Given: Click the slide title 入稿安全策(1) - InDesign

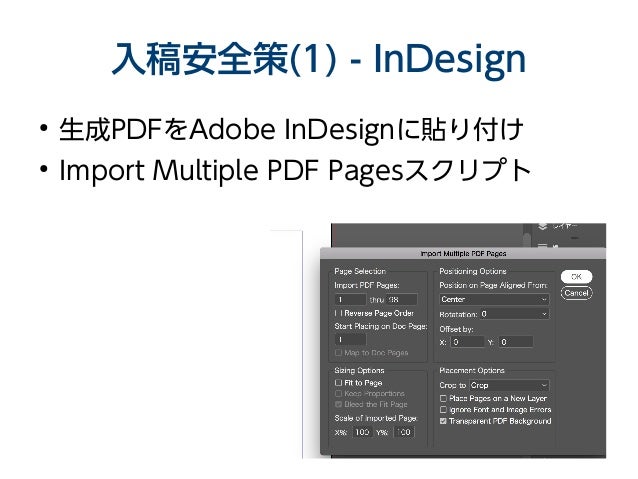Looking at the screenshot, I should coord(319,59).
